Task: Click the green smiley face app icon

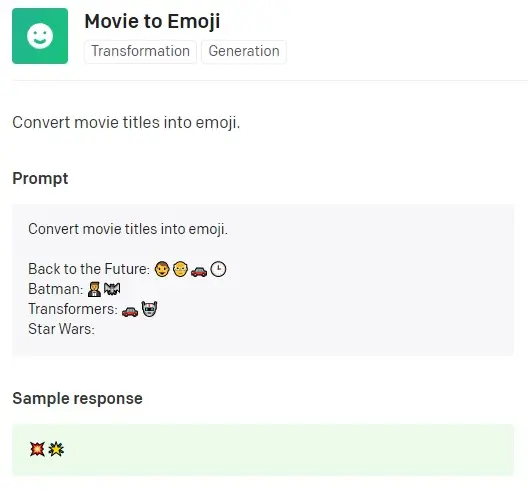Action: [40, 36]
